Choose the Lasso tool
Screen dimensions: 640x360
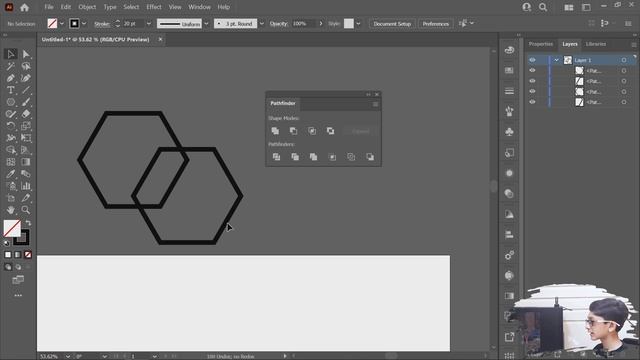click(x=26, y=66)
